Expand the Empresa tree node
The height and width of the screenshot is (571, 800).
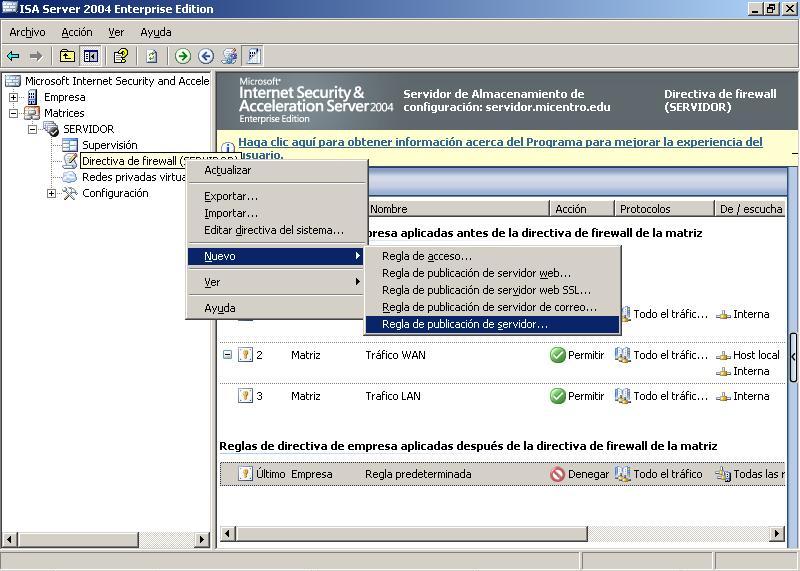tap(14, 97)
